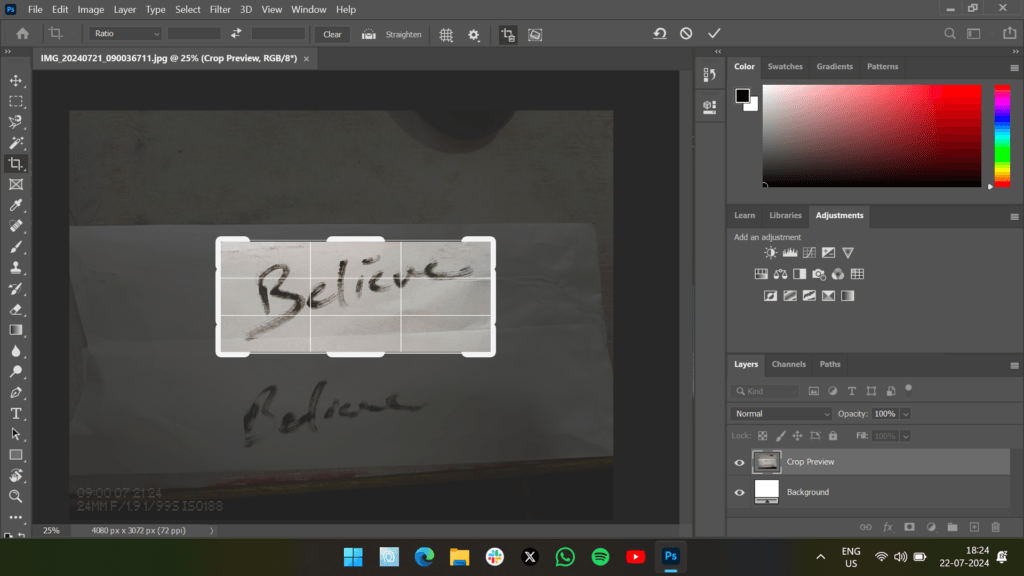Image resolution: width=1024 pixels, height=576 pixels.
Task: Open Adjustments panel options menu
Action: (1014, 217)
